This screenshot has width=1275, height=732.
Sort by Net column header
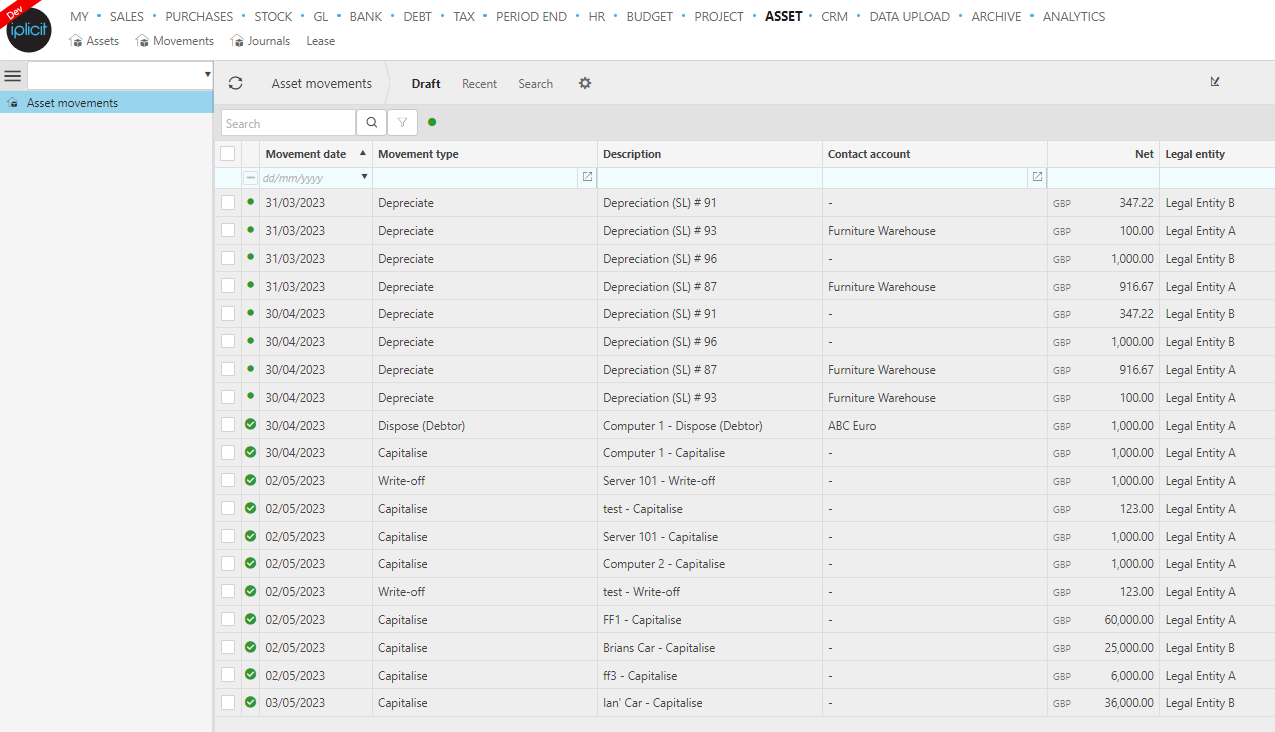(x=1144, y=154)
